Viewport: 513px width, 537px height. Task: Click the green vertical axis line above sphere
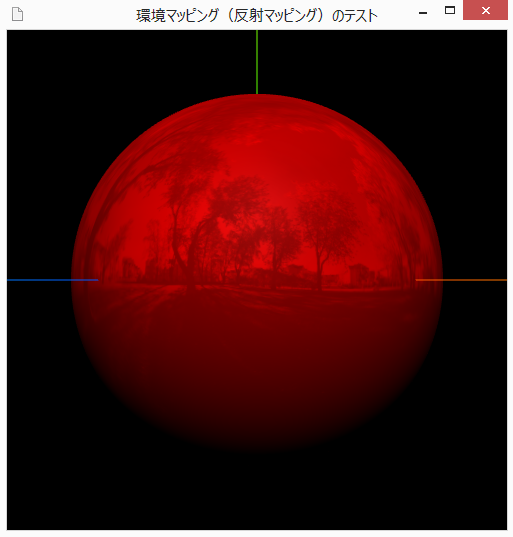(257, 62)
